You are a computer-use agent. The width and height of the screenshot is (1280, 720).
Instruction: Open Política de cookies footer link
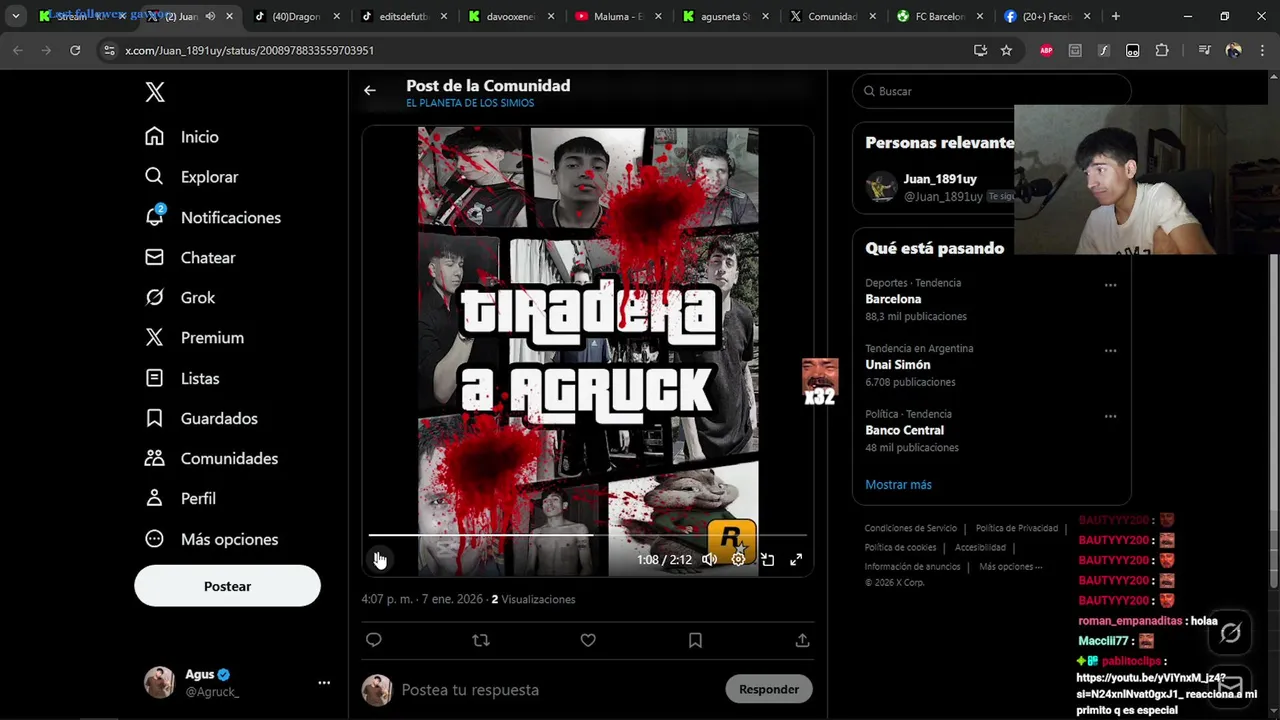coord(900,547)
